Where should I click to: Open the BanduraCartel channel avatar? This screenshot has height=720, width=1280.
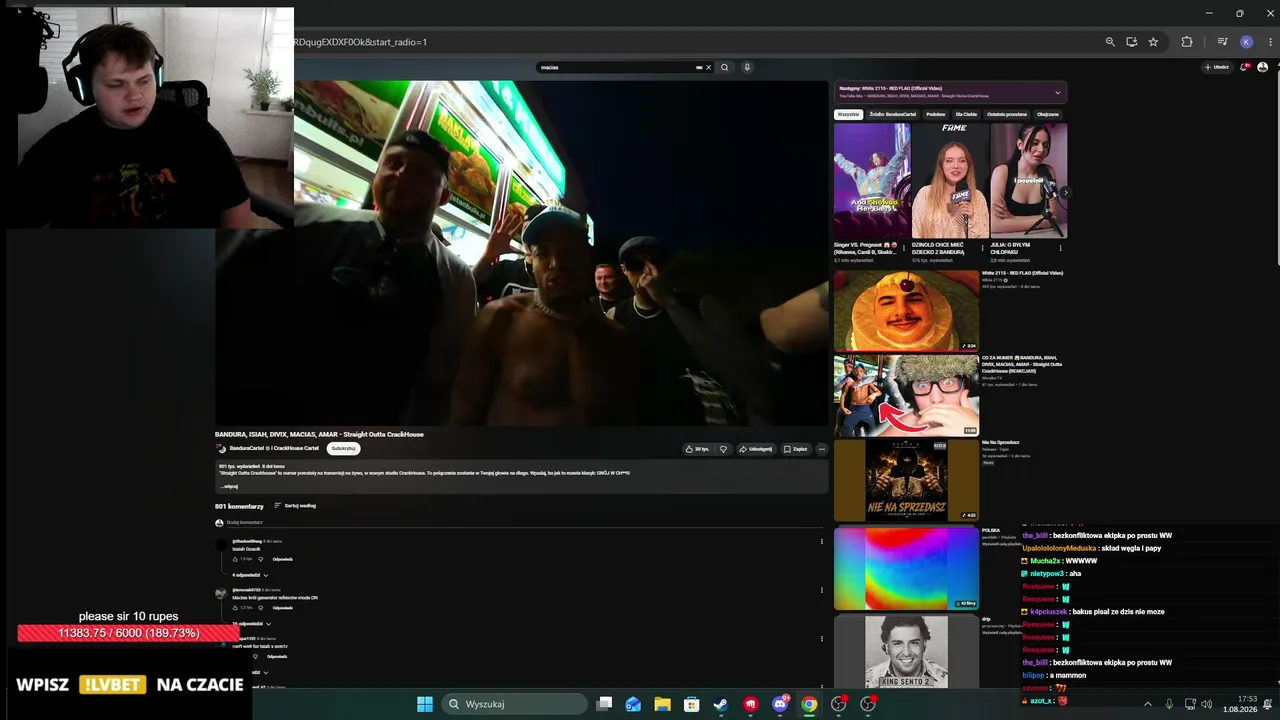pyautogui.click(x=221, y=448)
